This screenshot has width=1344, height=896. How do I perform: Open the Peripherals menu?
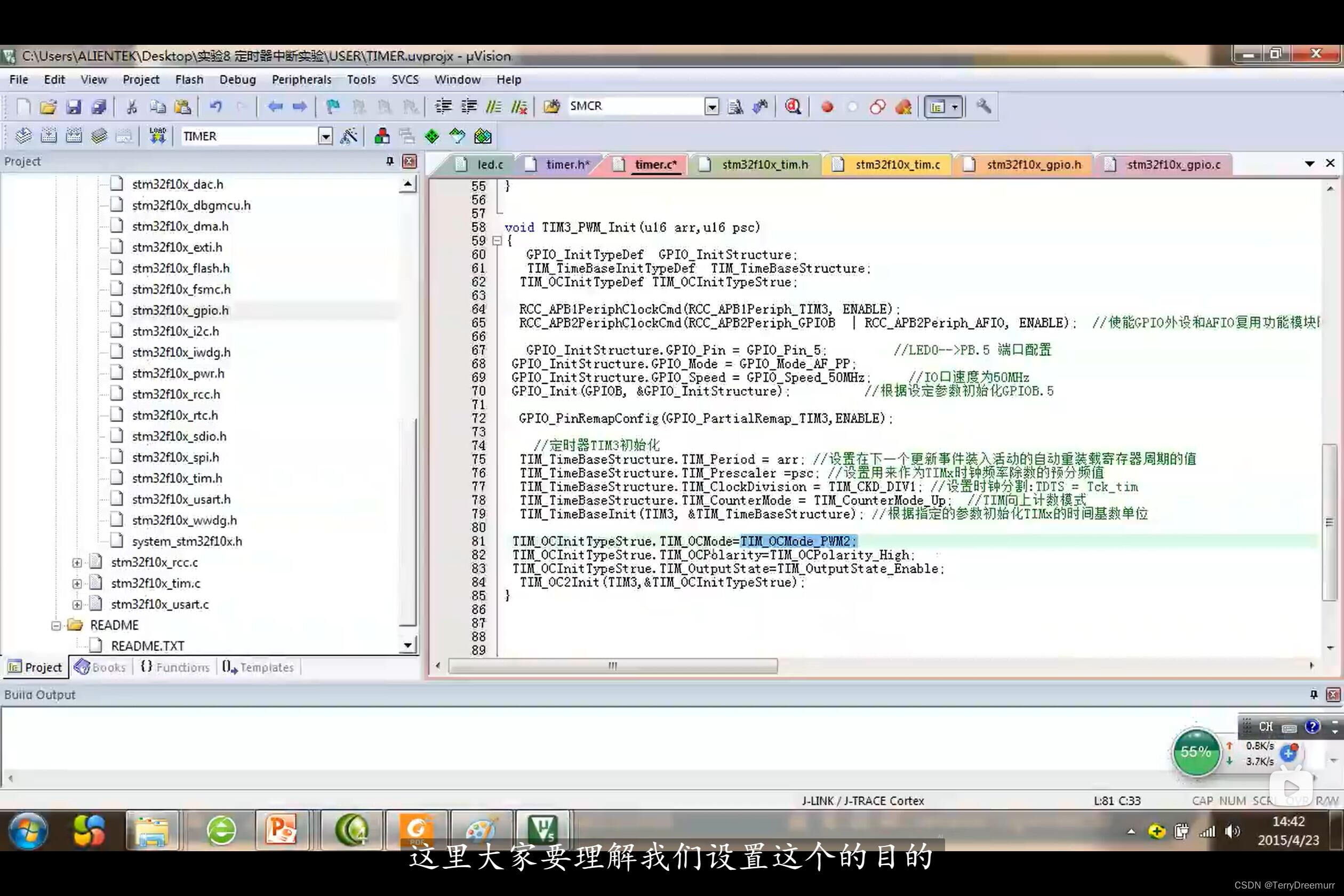tap(301, 79)
